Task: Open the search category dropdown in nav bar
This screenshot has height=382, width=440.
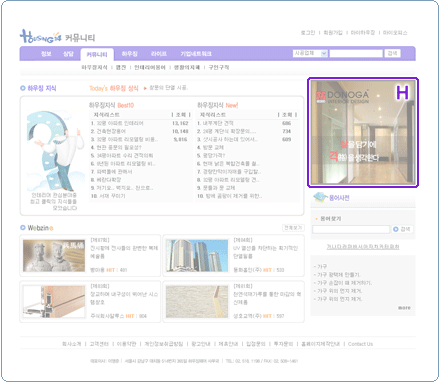Action: click(x=310, y=53)
